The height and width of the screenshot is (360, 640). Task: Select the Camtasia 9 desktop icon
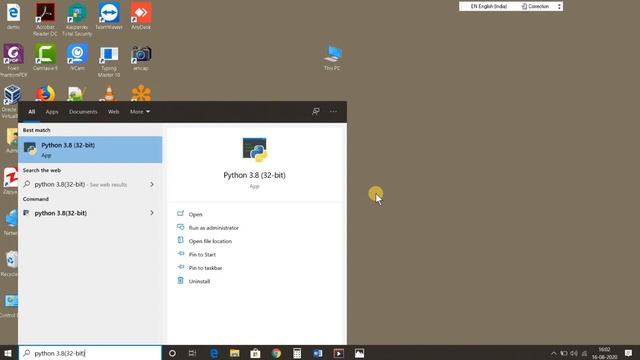[45, 57]
